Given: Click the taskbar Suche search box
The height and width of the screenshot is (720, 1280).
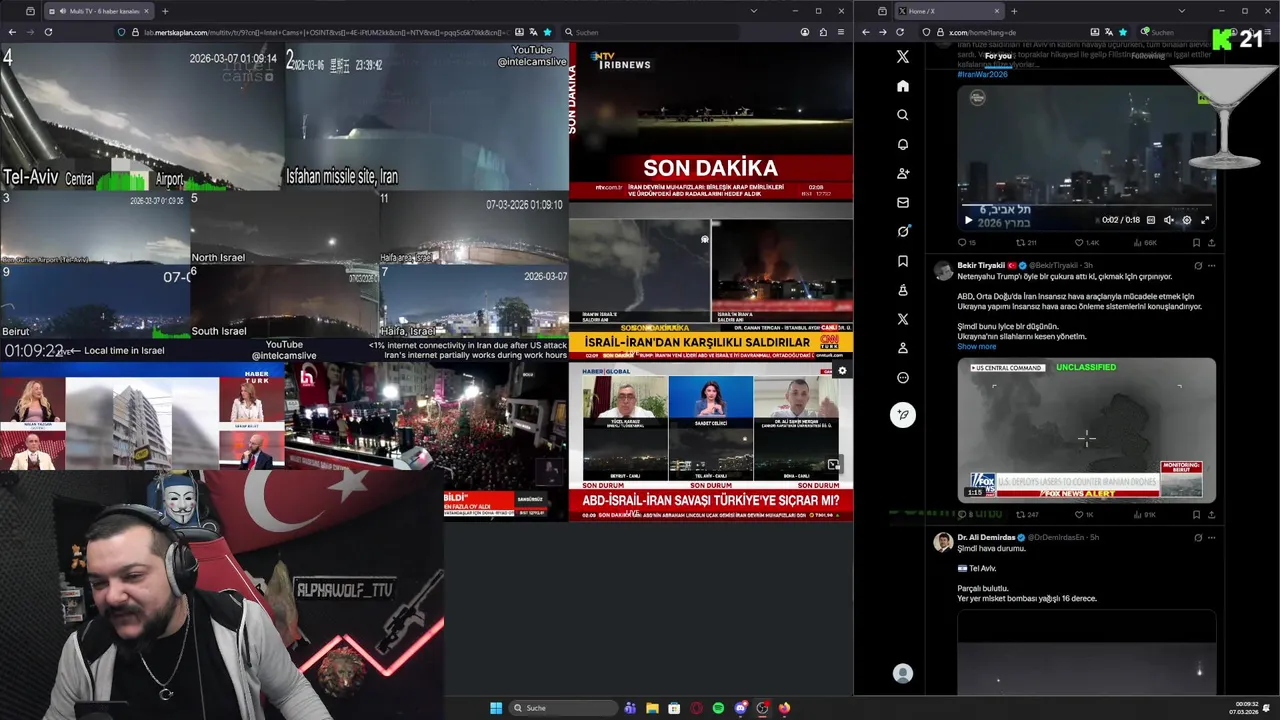Looking at the screenshot, I should pyautogui.click(x=563, y=708).
